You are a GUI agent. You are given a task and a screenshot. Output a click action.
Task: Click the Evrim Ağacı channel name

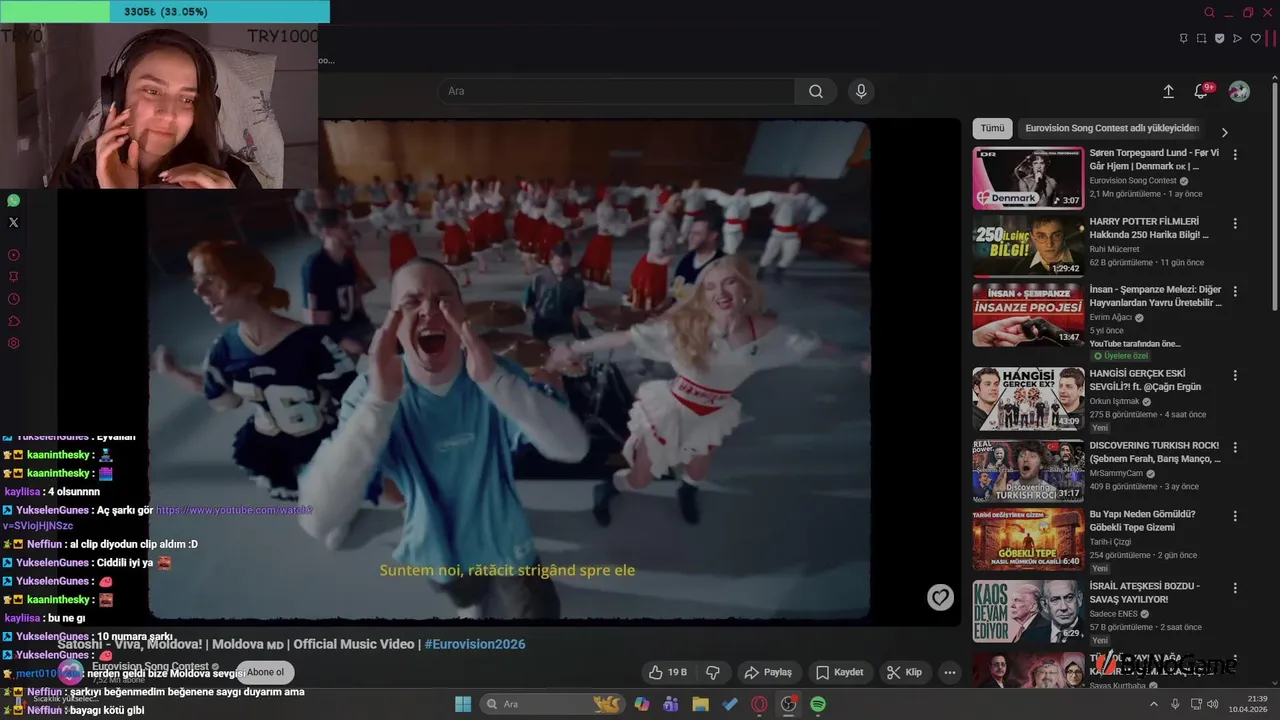[1110, 317]
